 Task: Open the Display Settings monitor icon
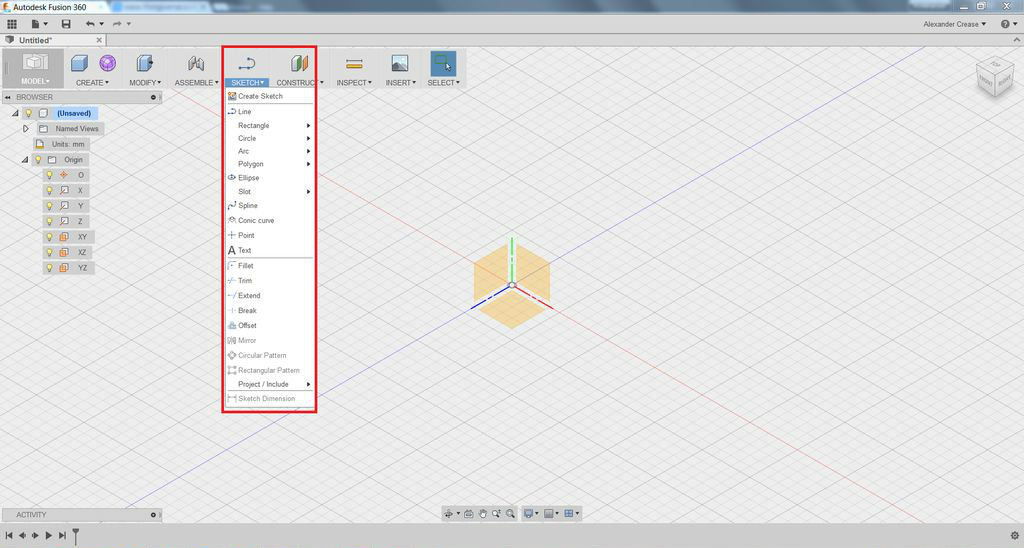point(528,514)
